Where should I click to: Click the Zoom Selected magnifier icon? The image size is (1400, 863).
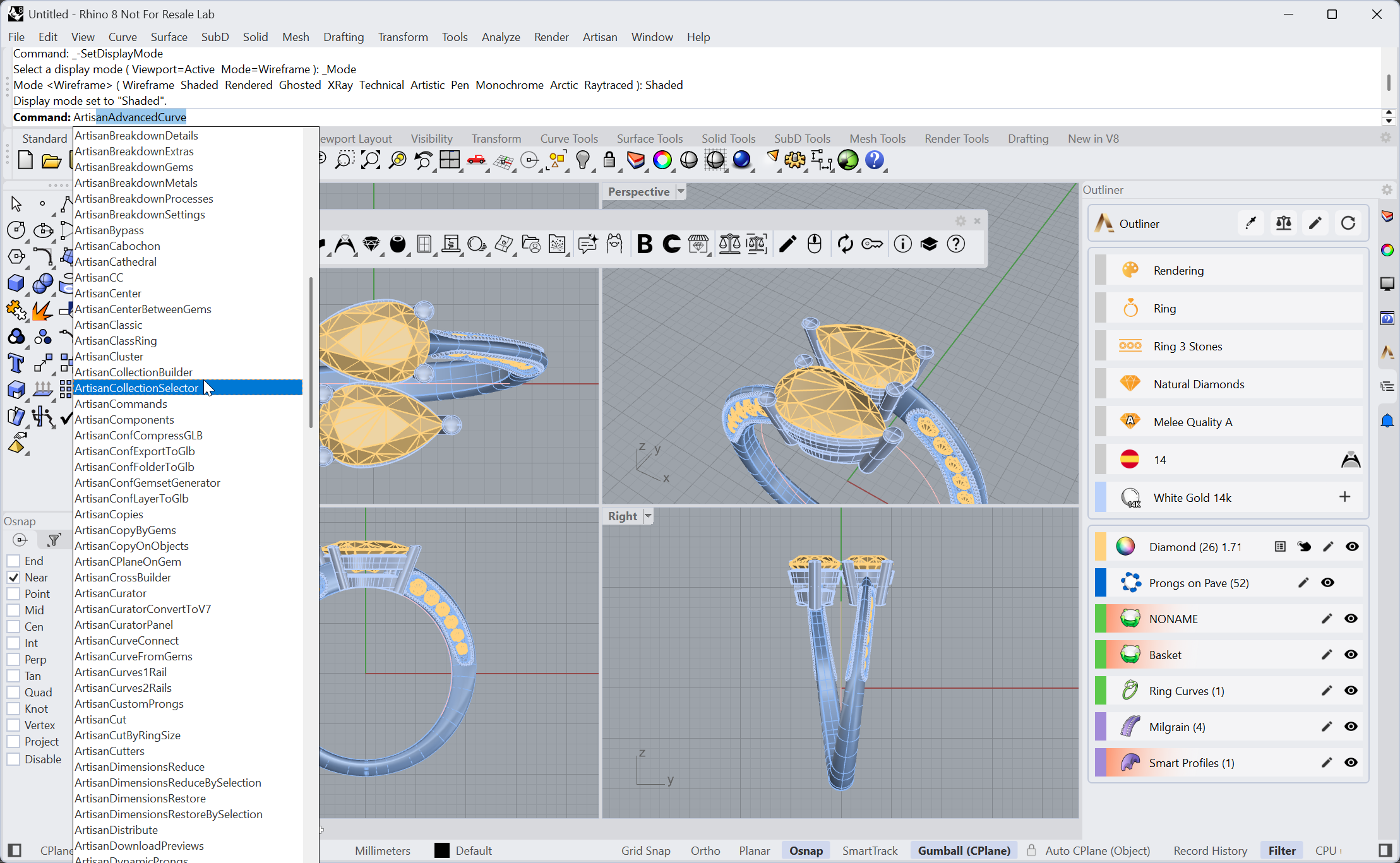tap(398, 160)
